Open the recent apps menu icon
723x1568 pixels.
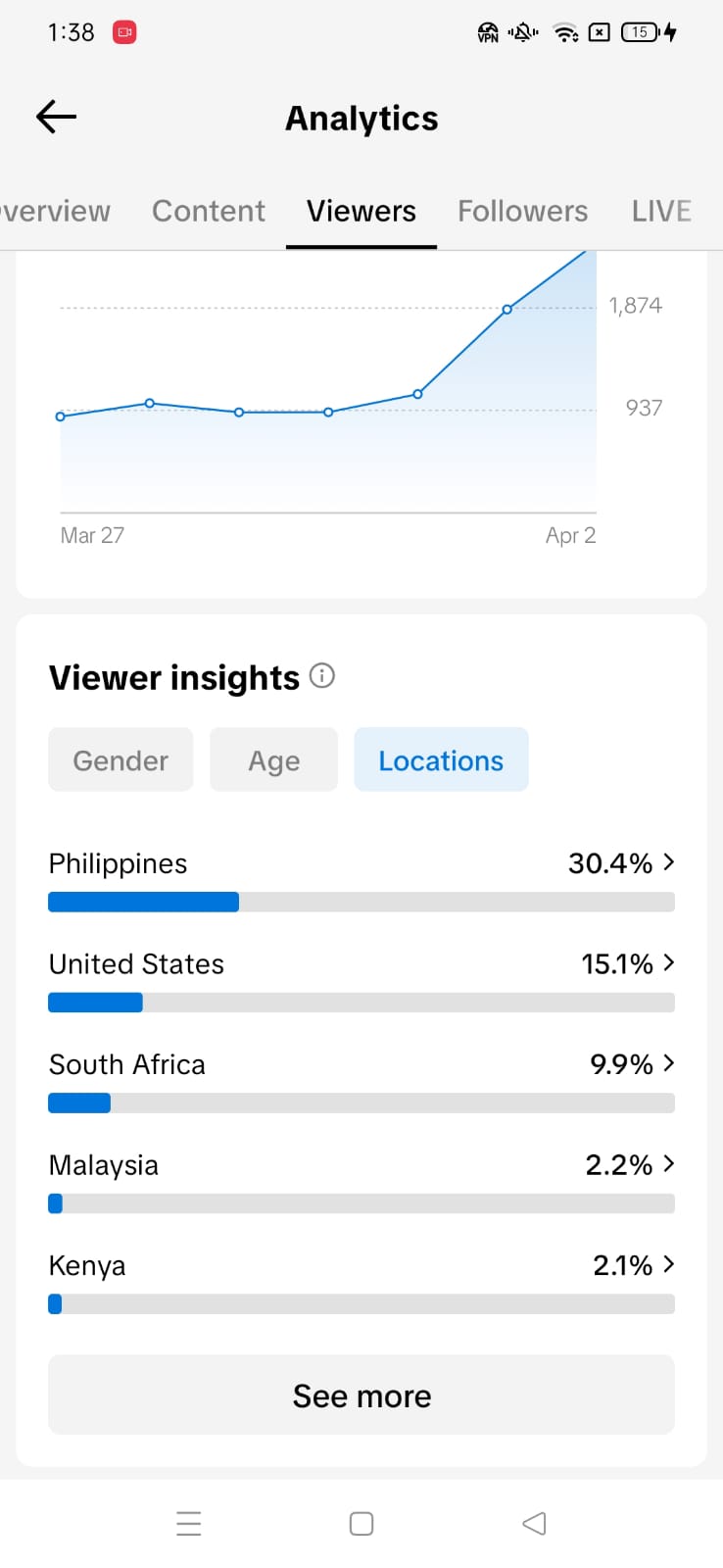[189, 1523]
